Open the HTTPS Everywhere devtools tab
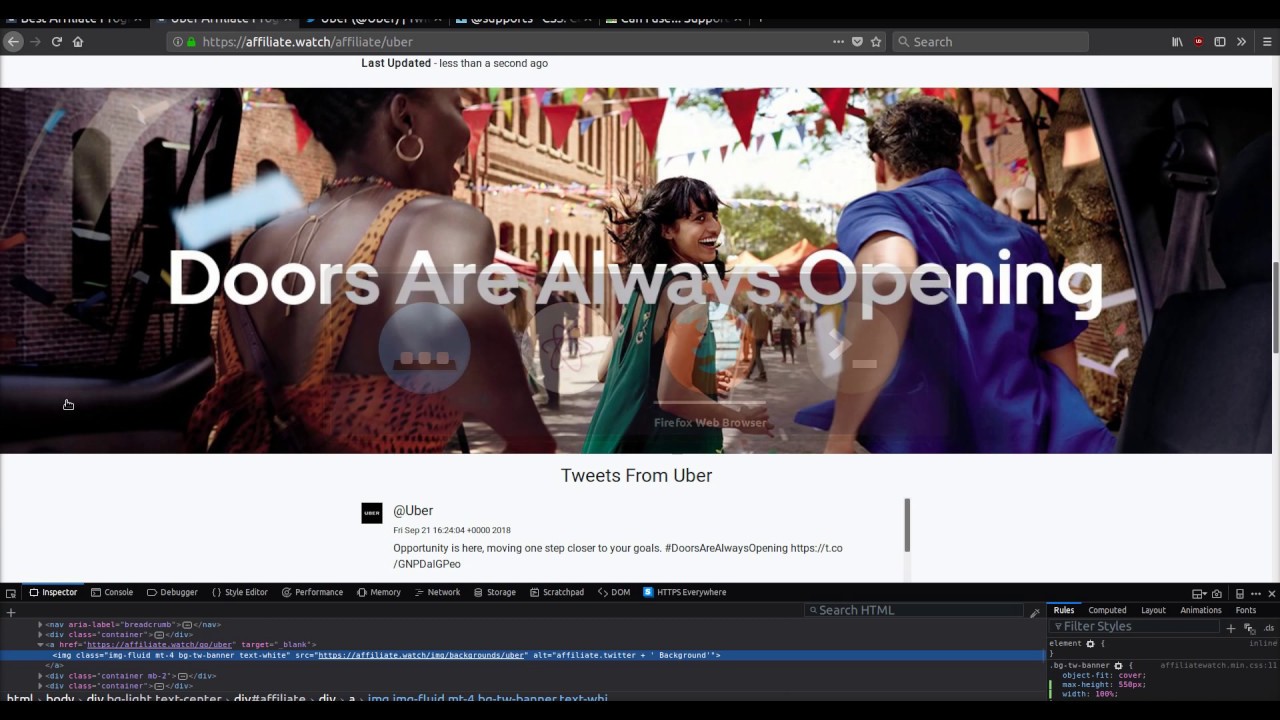Screen dimensions: 1280x720 tap(685, 593)
